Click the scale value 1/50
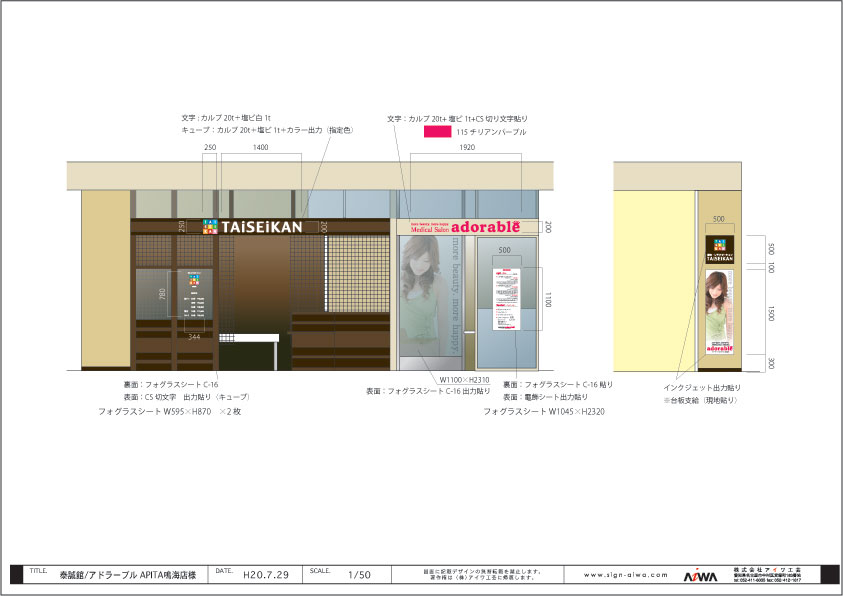This screenshot has width=843, height=596. point(359,575)
